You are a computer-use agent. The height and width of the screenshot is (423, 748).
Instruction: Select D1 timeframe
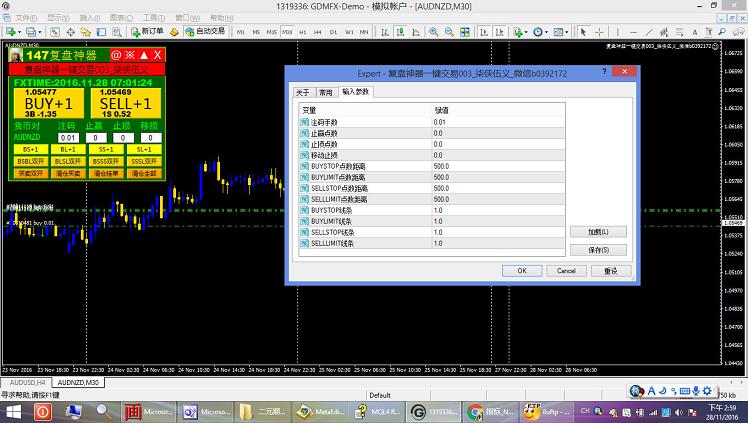[x=333, y=32]
